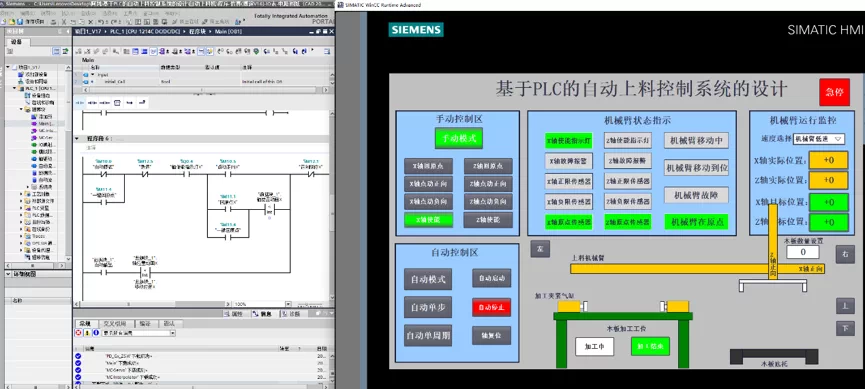Collapse 程序块 folder in project tree

tap(21, 109)
